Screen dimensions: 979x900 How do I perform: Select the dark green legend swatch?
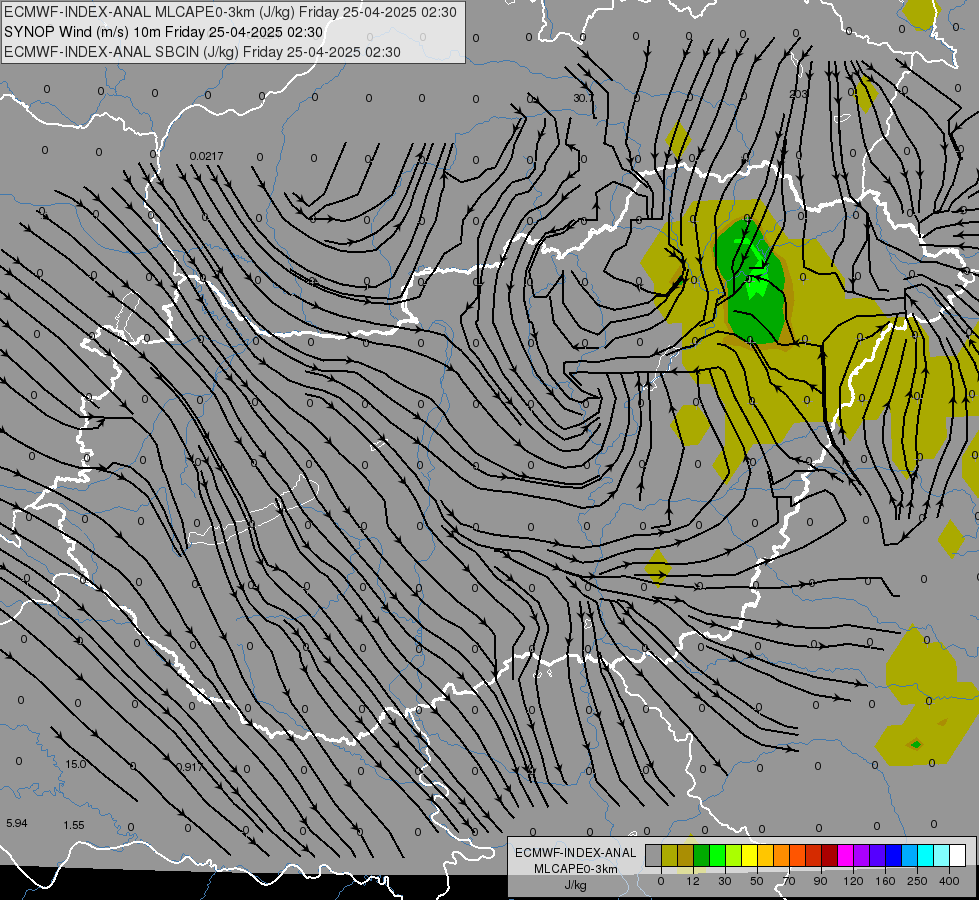702,855
